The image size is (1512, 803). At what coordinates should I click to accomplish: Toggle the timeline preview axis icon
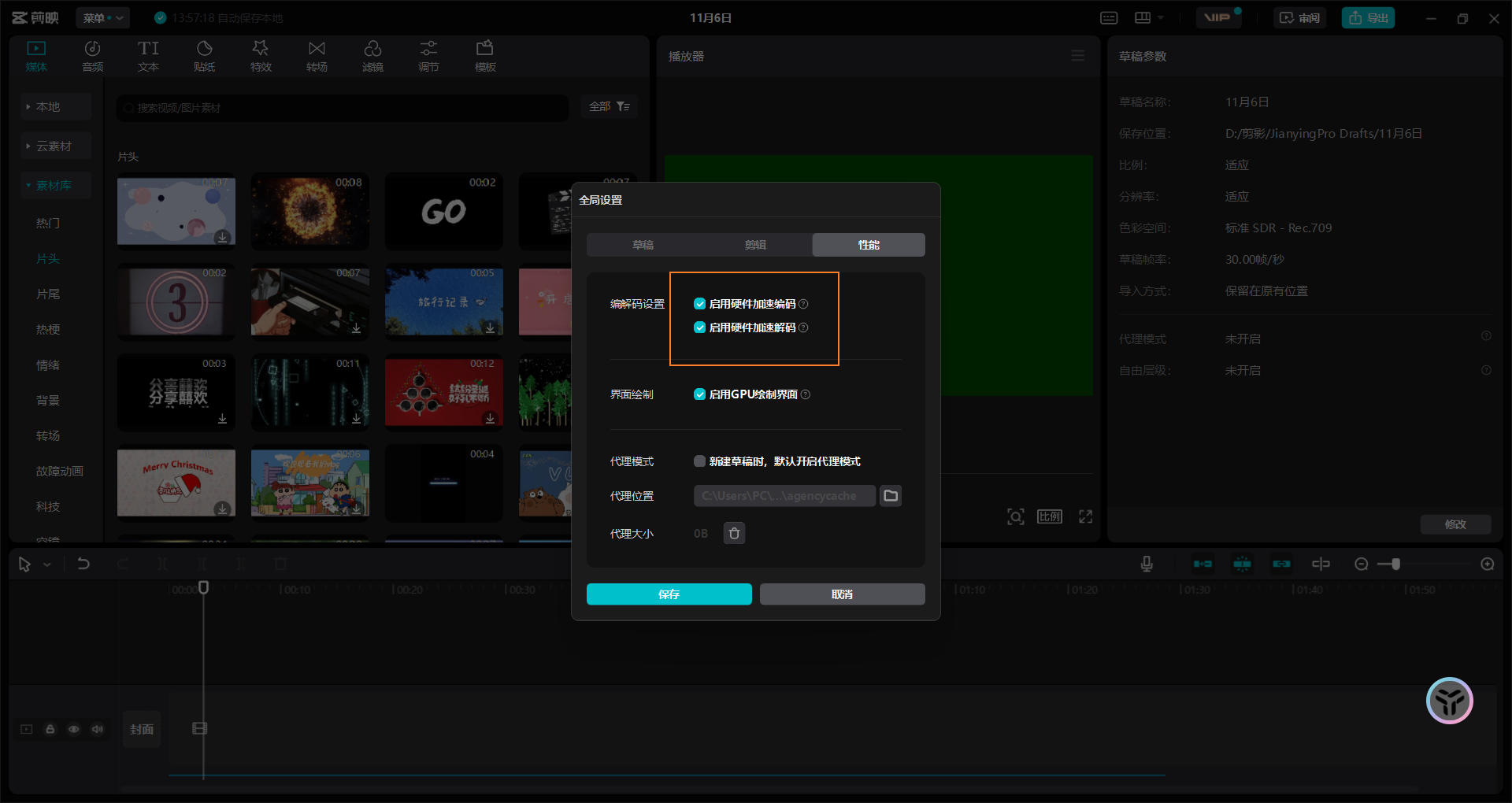pos(1321,564)
